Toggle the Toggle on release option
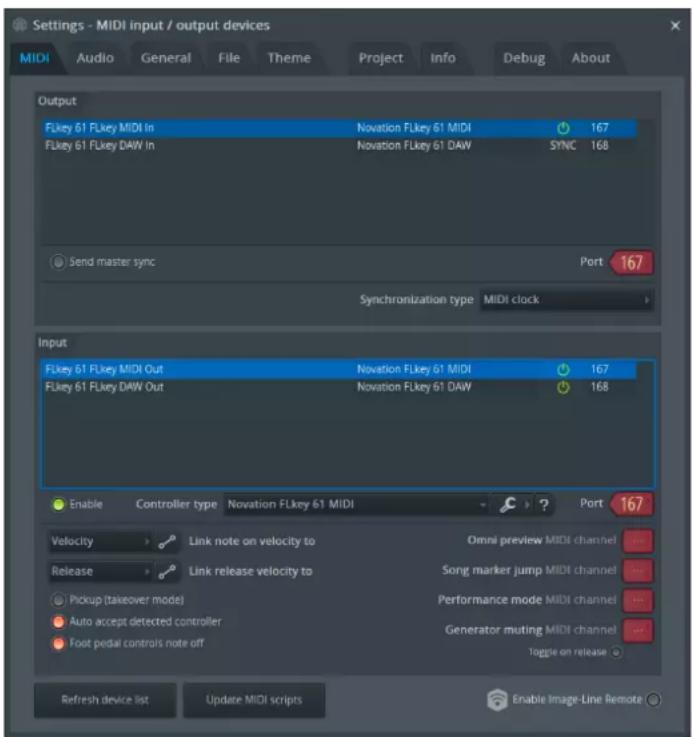 [616, 652]
